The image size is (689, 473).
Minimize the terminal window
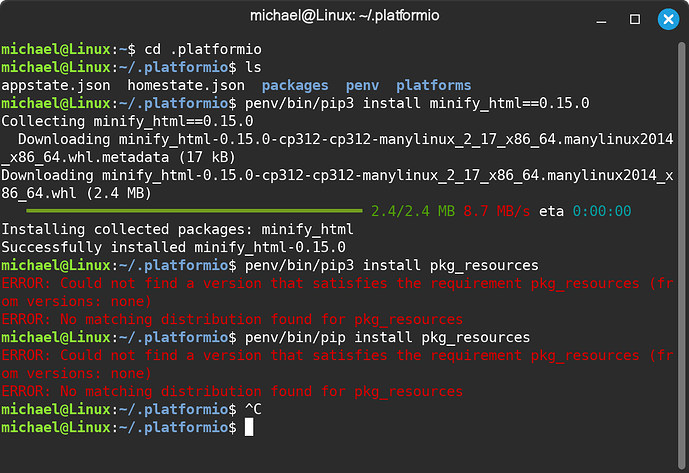tap(601, 20)
